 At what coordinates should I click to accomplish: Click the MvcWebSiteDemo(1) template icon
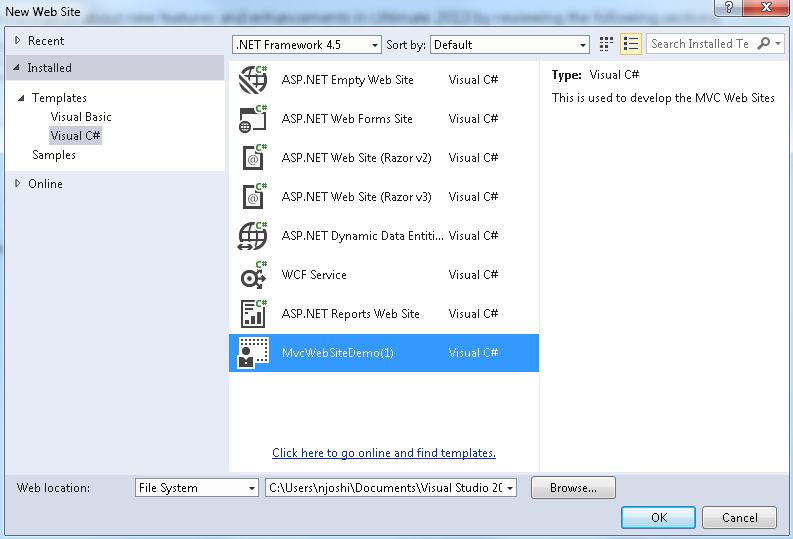[253, 352]
